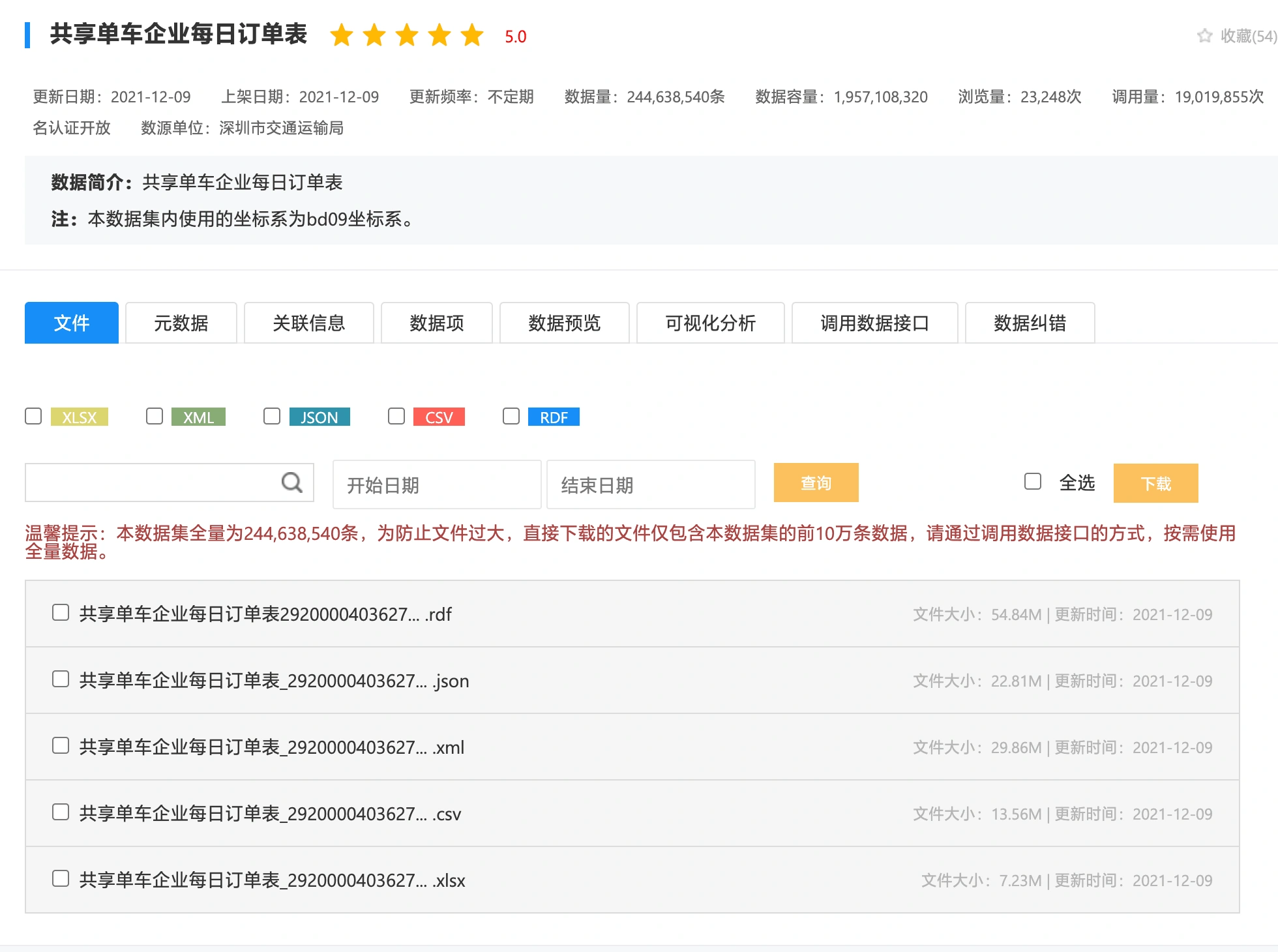Click the first rating star

(341, 36)
